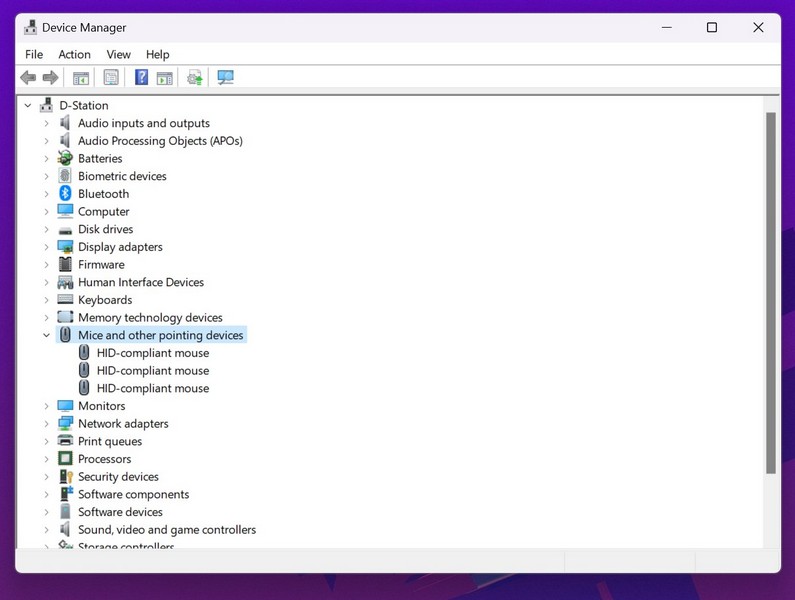795x600 pixels.
Task: Click the Back arrow toolbar icon
Action: click(x=28, y=78)
